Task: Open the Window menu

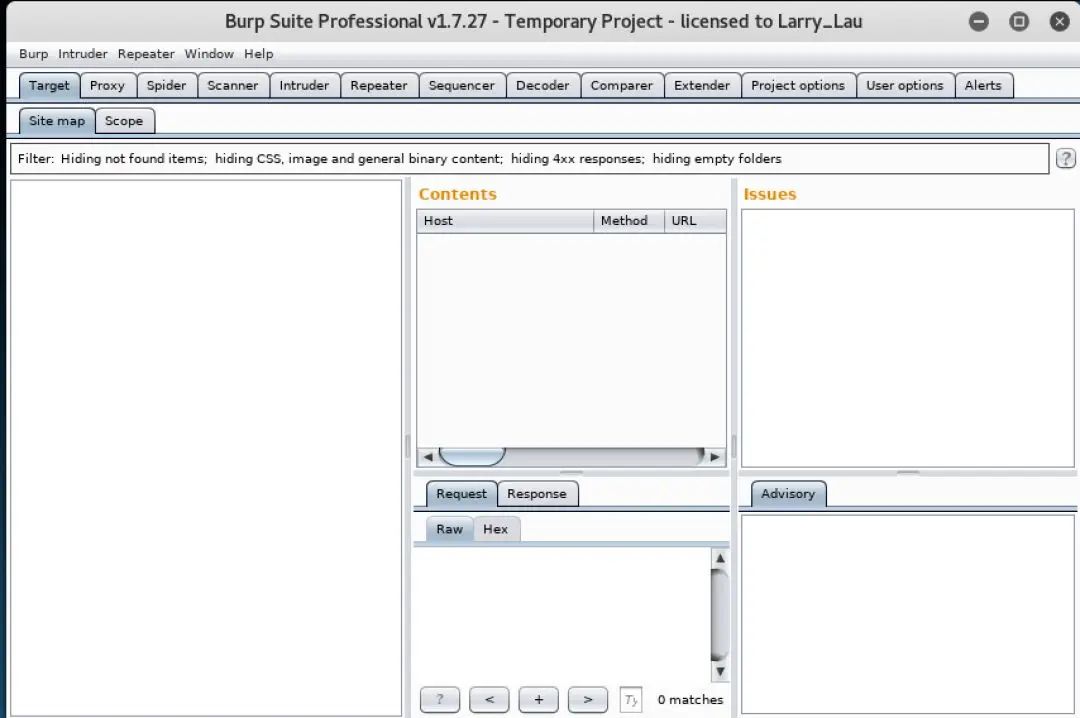Action: coord(209,54)
